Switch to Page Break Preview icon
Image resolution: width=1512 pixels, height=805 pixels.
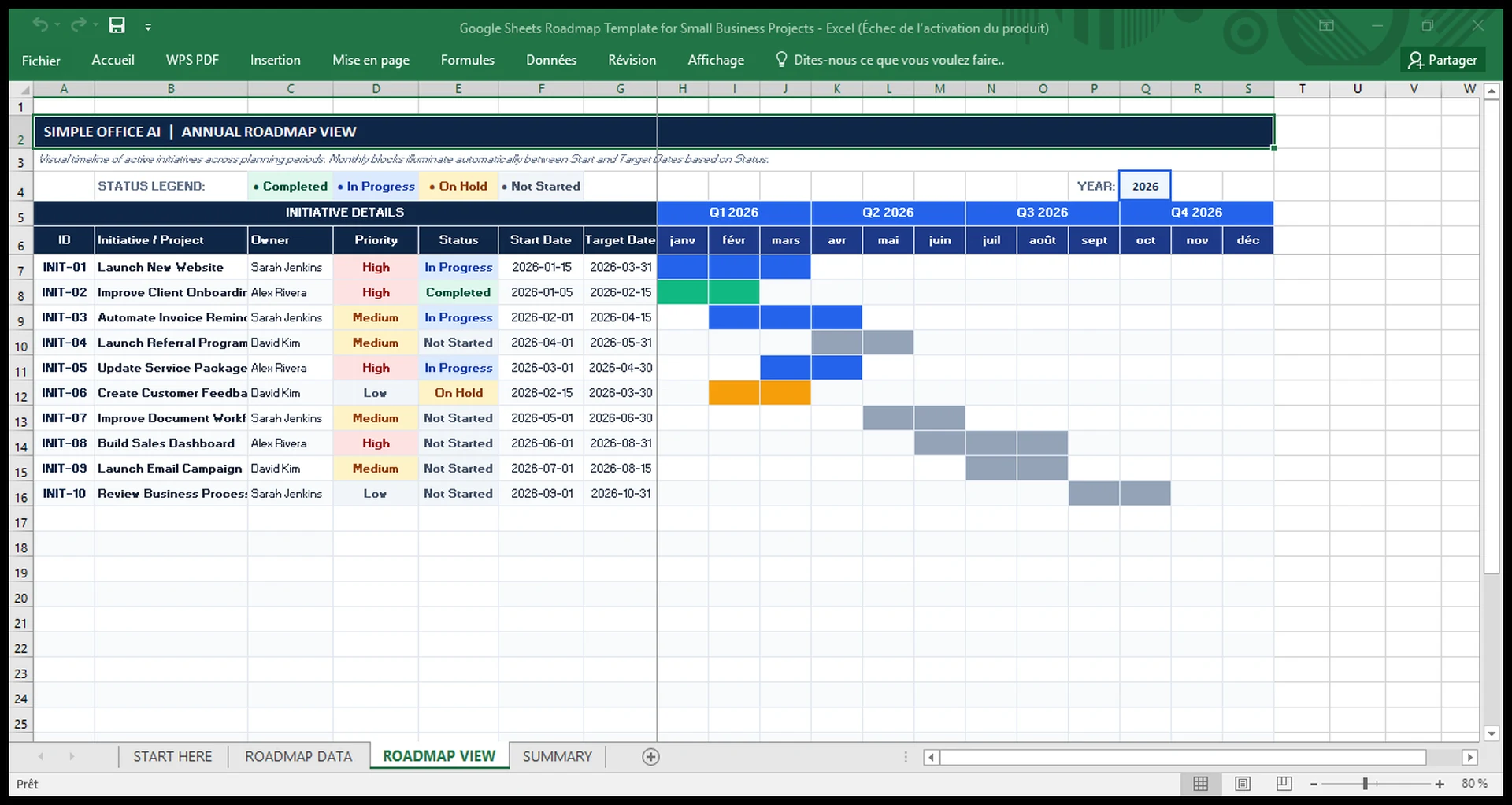pyautogui.click(x=1284, y=784)
